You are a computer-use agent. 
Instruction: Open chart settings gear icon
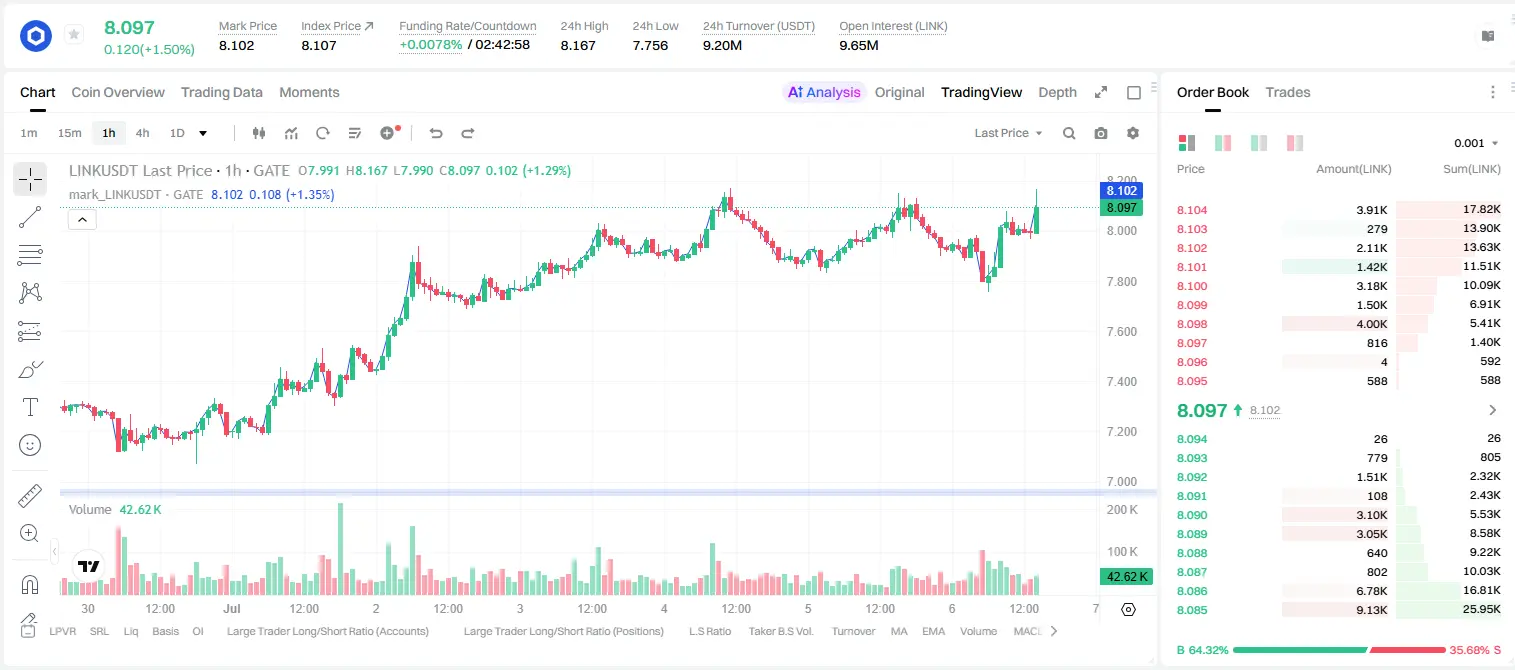pos(1133,133)
